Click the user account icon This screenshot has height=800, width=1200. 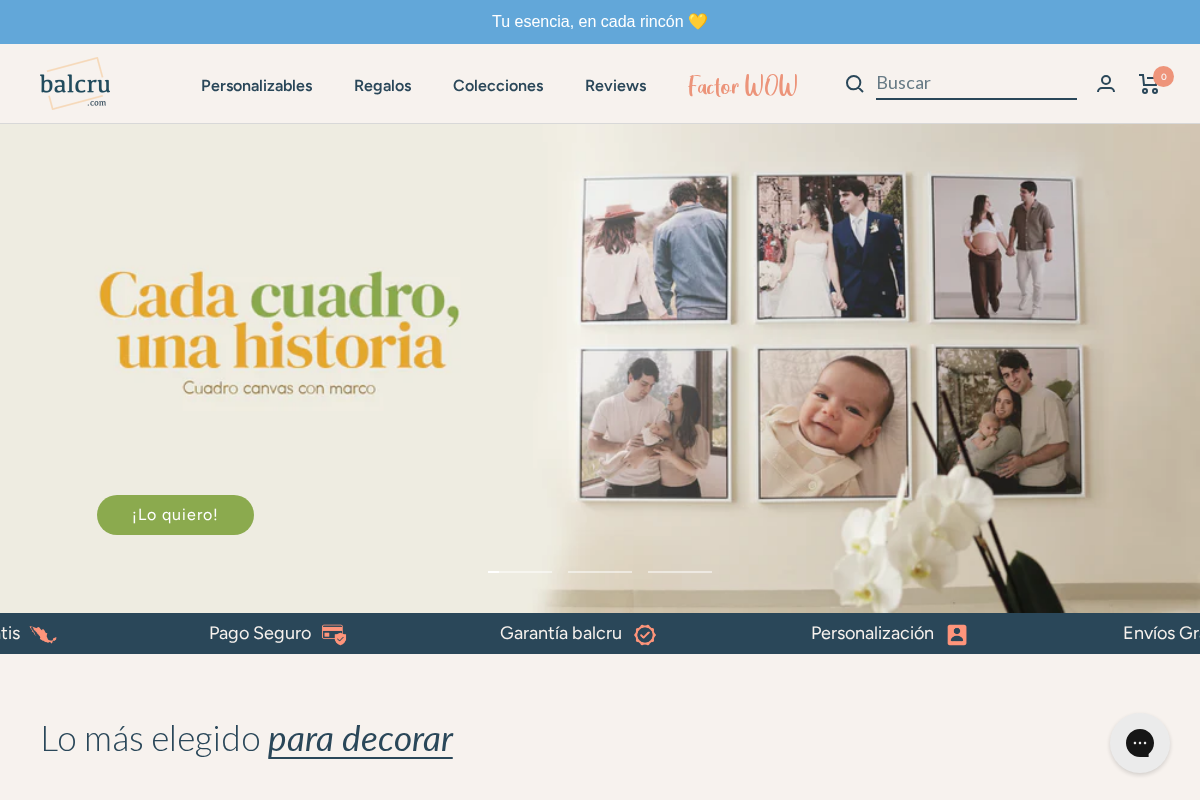[1106, 84]
